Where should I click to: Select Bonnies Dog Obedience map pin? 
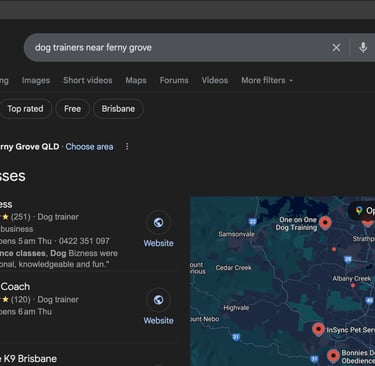point(333,356)
